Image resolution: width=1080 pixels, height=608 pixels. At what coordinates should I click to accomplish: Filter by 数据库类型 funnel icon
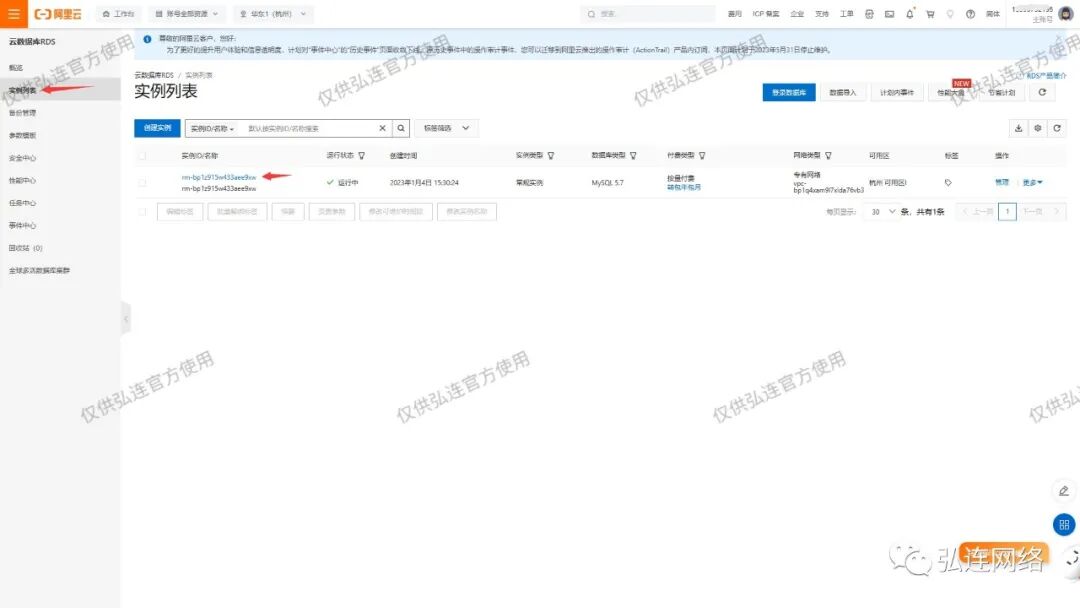click(x=633, y=156)
